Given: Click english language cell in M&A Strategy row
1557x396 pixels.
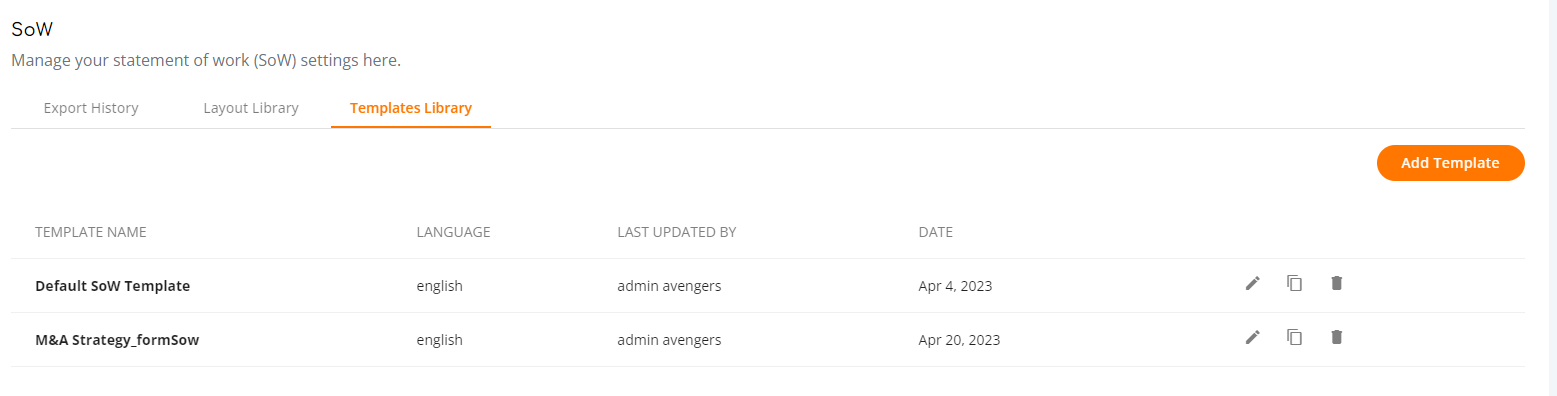Looking at the screenshot, I should 440,340.
